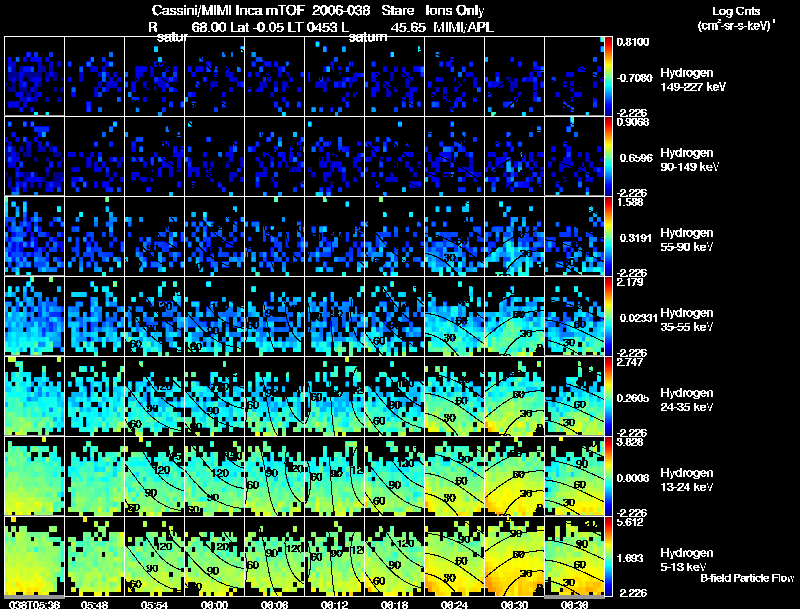Open the Hydrogen 55-90 keV panel at 05:48
Image resolution: width=800 pixels, height=609 pixels.
click(94, 236)
